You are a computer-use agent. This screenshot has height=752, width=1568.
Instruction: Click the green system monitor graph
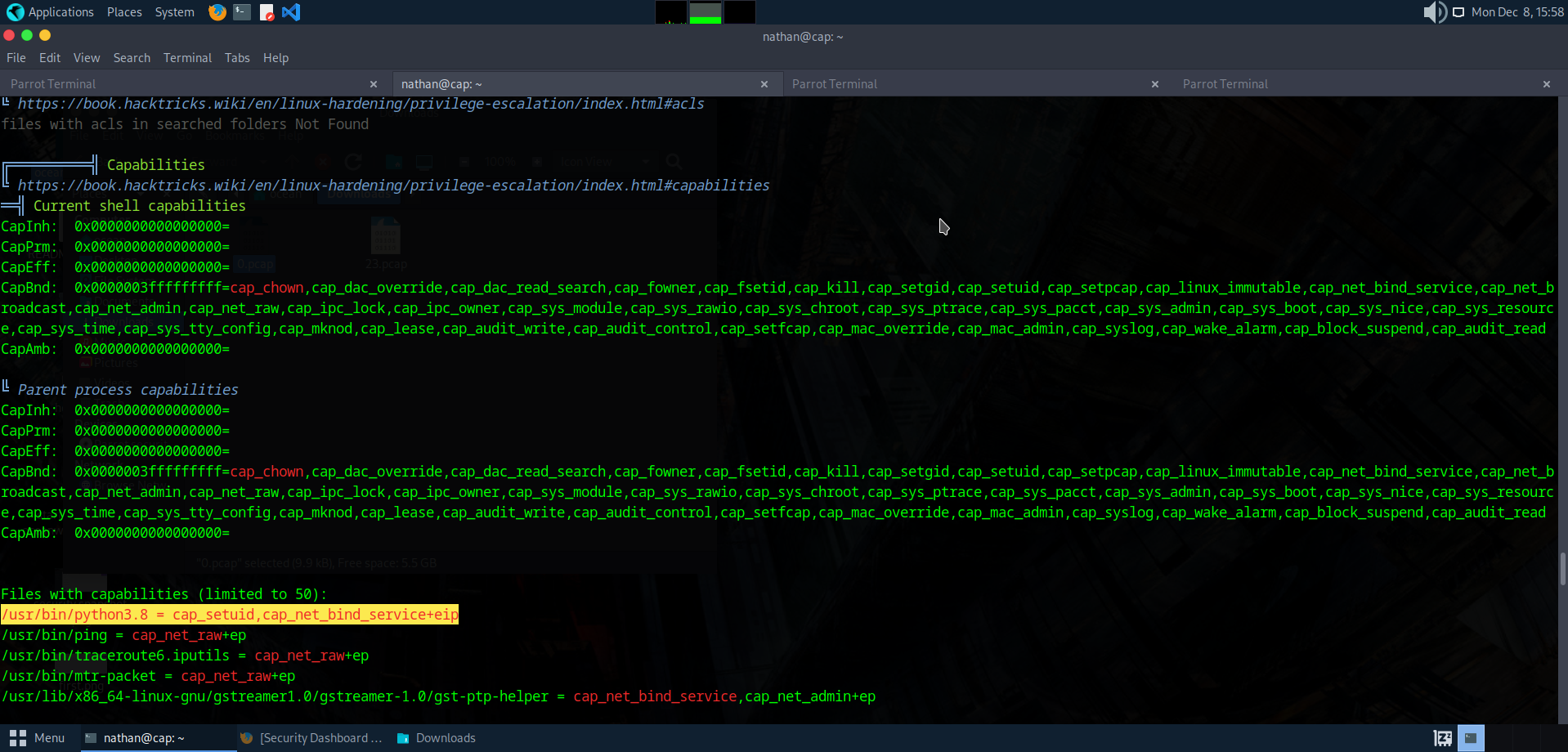click(x=705, y=13)
